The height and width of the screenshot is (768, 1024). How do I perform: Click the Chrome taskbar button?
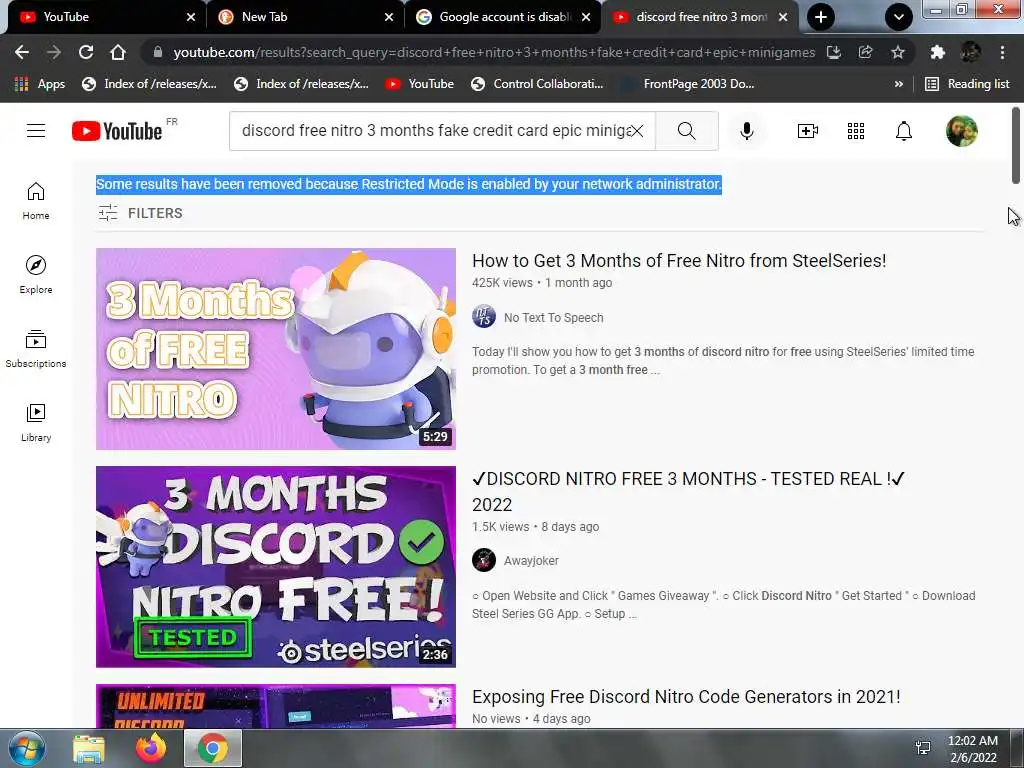(x=213, y=748)
